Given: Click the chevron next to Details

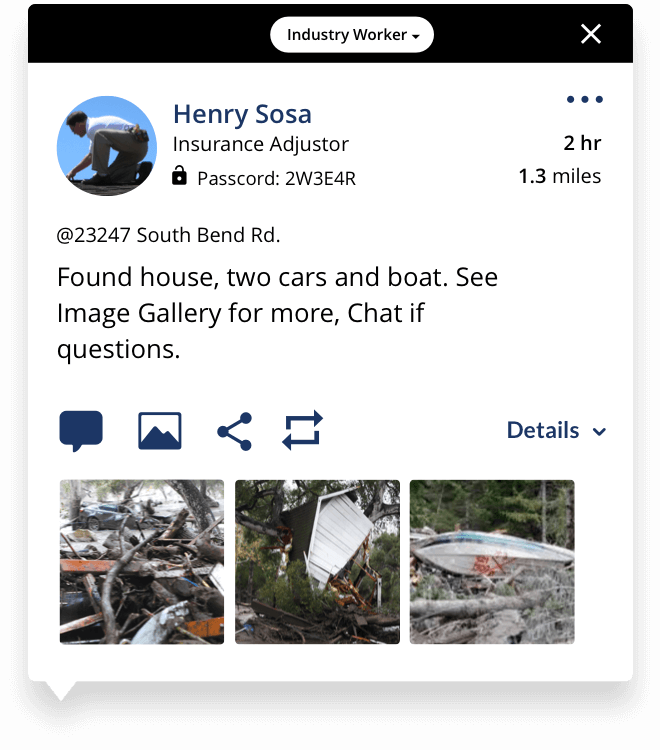Looking at the screenshot, I should click(599, 432).
